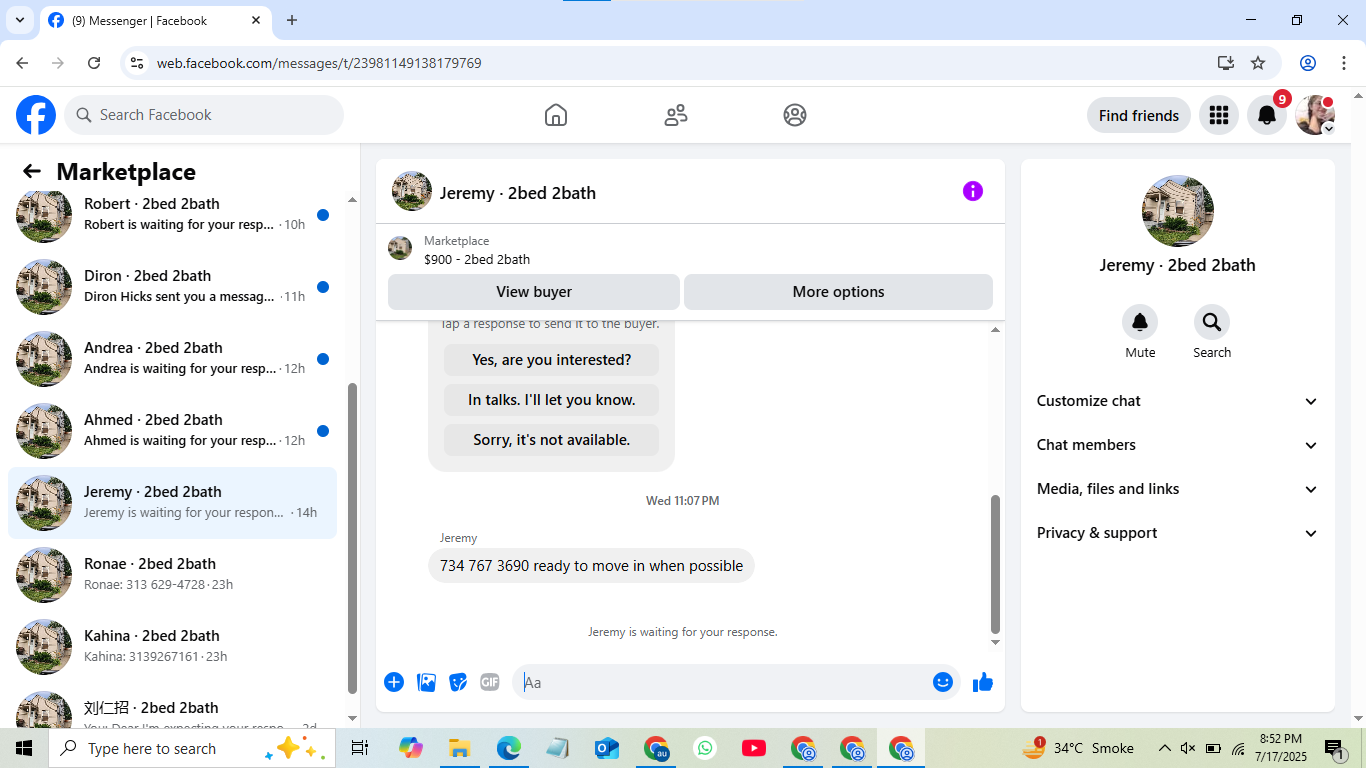Click the conversation list vertical scrollbar

[x=352, y=538]
